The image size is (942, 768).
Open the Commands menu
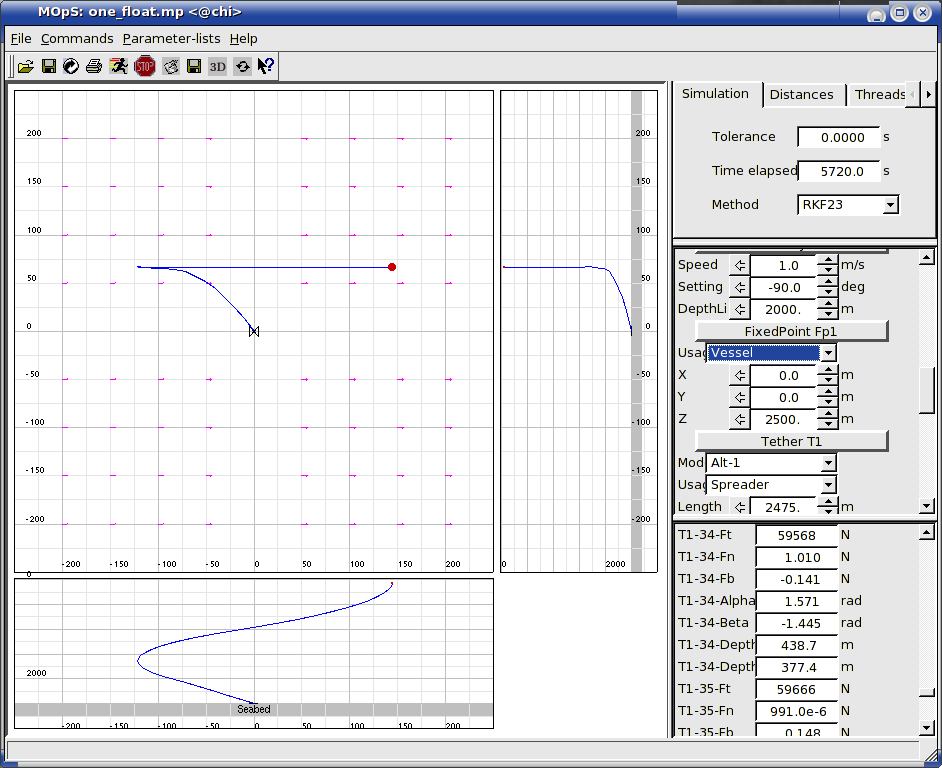coord(77,38)
